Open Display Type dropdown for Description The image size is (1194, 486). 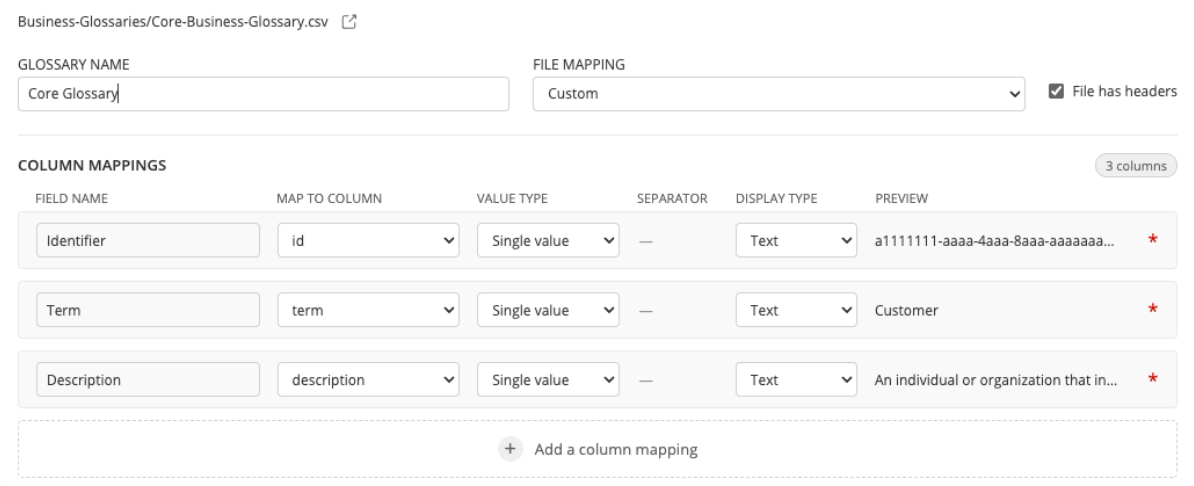click(796, 380)
